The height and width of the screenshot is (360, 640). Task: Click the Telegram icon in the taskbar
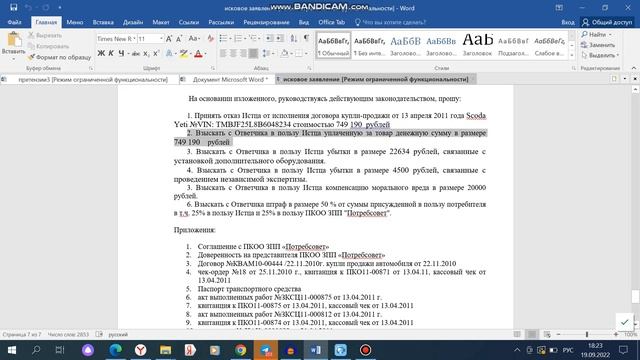(266, 350)
